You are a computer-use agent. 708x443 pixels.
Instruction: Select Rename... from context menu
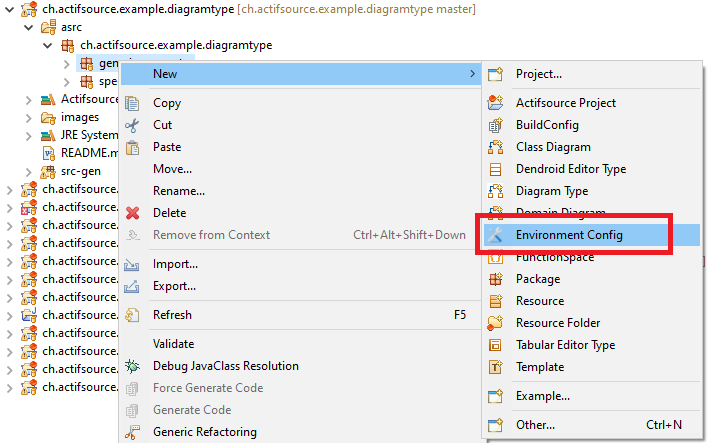point(178,191)
